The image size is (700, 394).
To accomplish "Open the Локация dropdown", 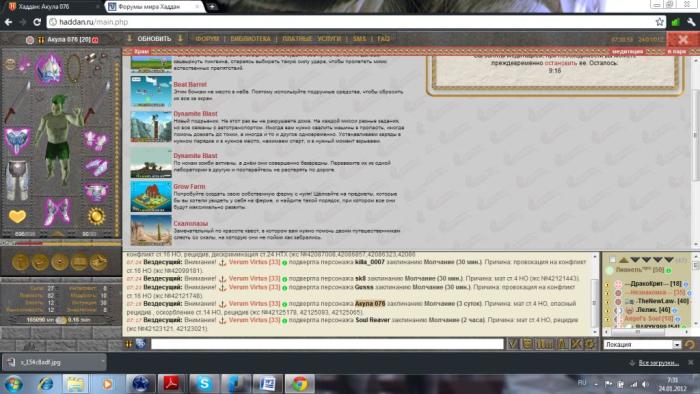I will (642, 344).
